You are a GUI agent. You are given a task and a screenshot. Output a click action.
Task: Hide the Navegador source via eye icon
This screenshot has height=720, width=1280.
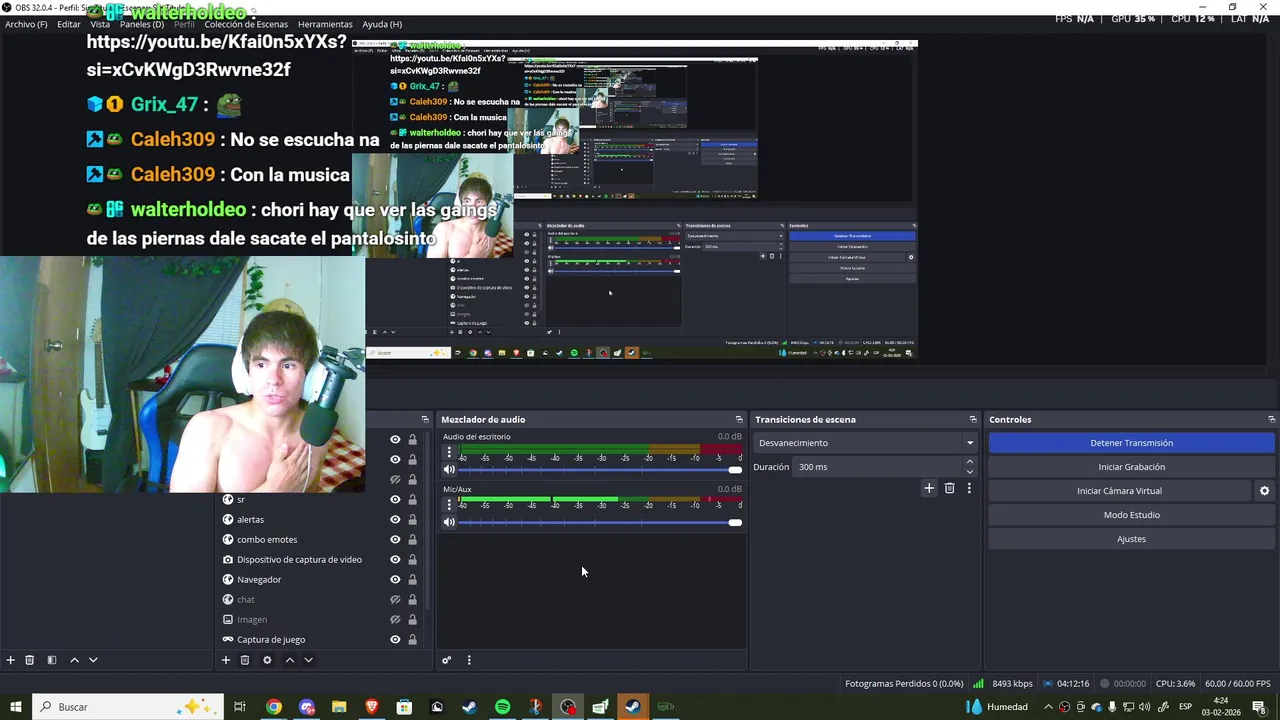click(395, 580)
